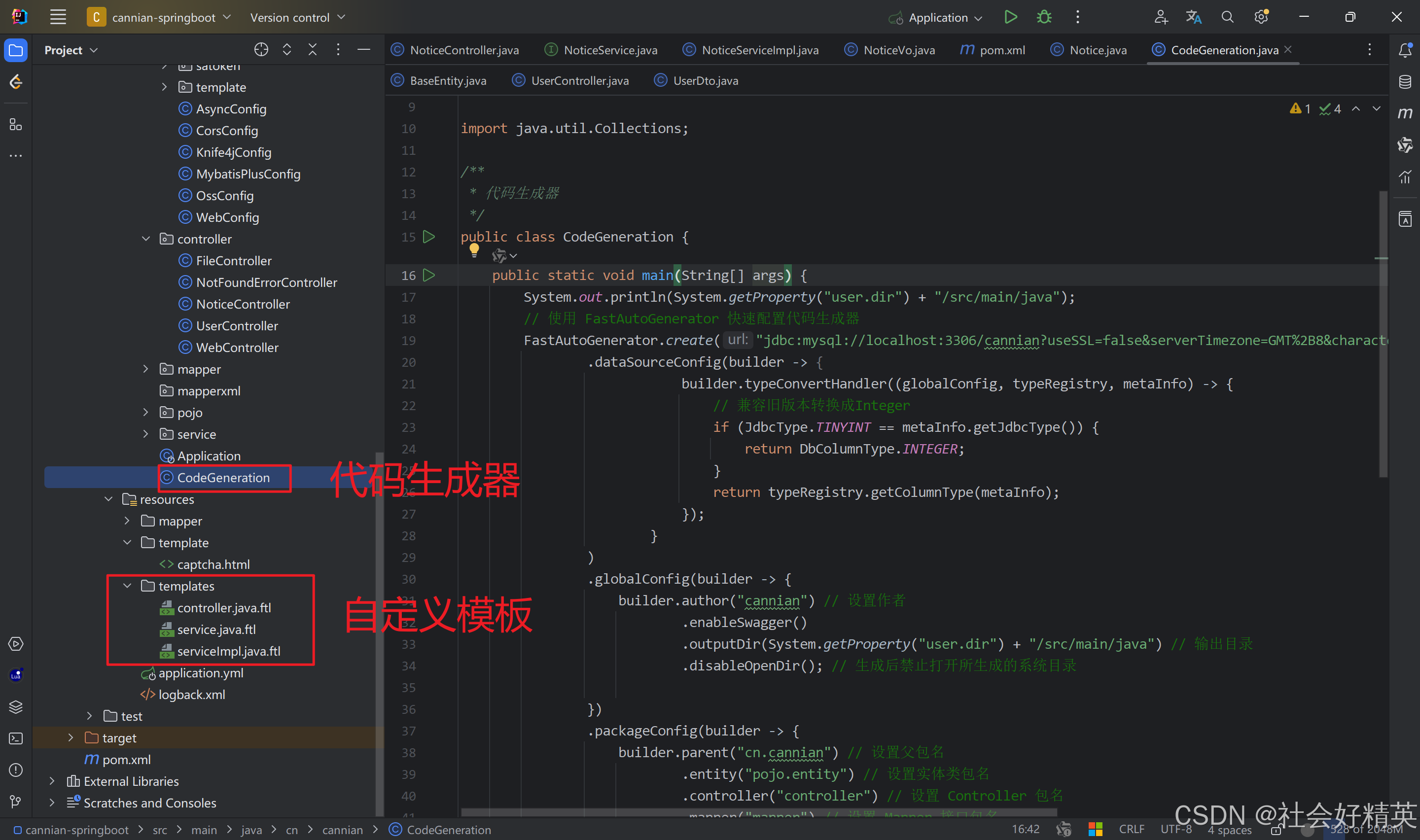This screenshot has height=840, width=1420.
Task: Run the Application configuration
Action: pyautogui.click(x=1010, y=17)
